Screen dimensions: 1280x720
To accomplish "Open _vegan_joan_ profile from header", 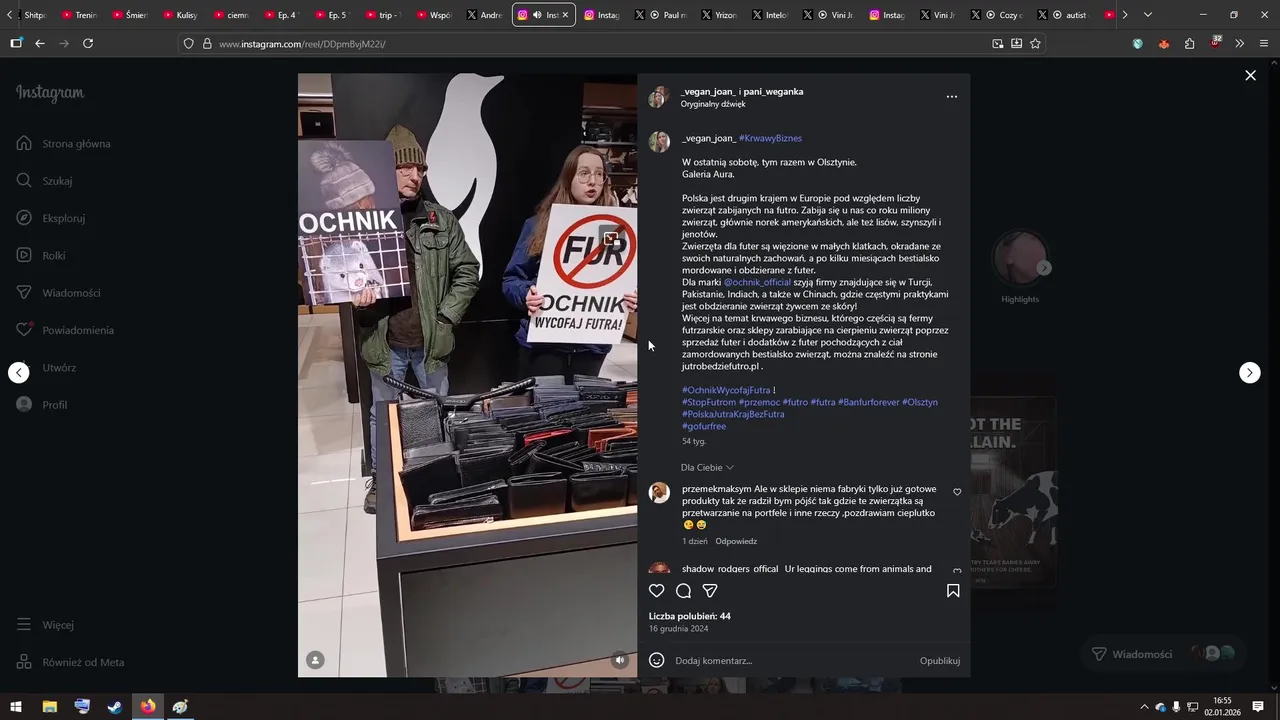I will (709, 91).
